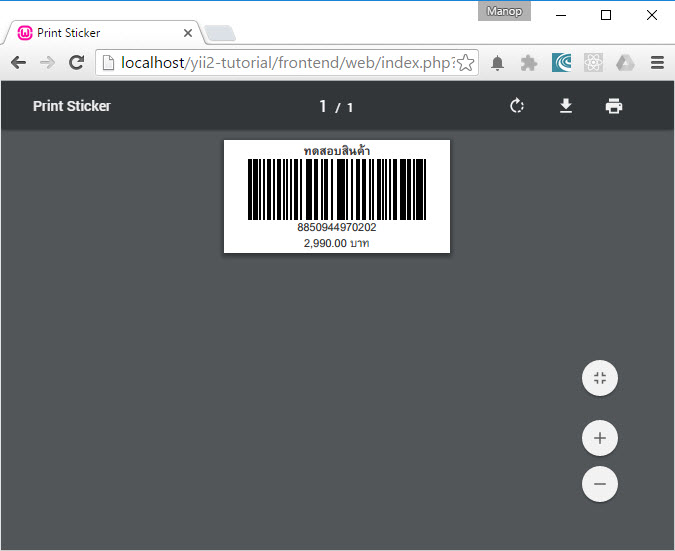Click the Manop profile button

click(x=504, y=11)
